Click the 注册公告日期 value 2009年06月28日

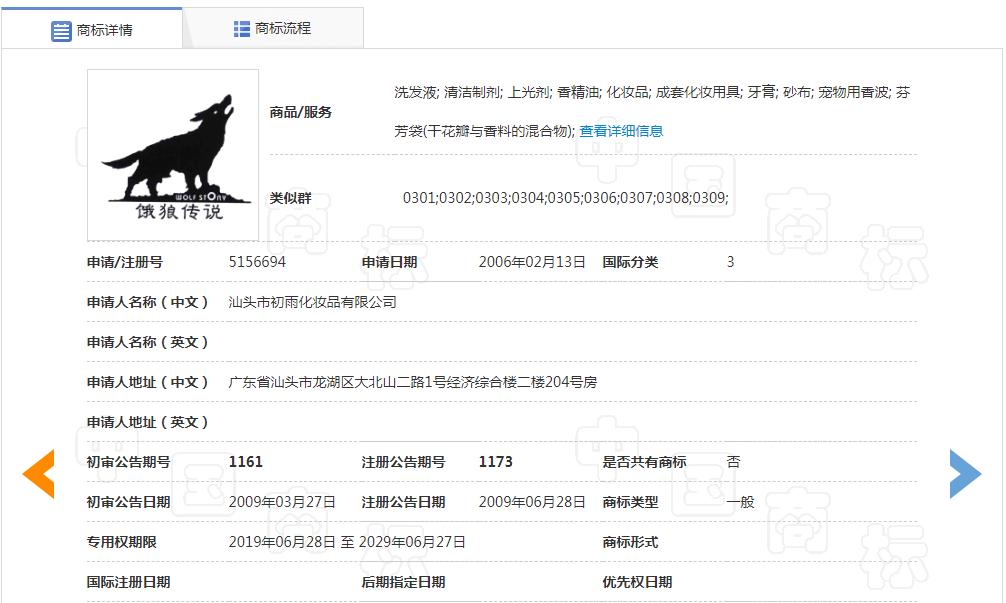[532, 502]
